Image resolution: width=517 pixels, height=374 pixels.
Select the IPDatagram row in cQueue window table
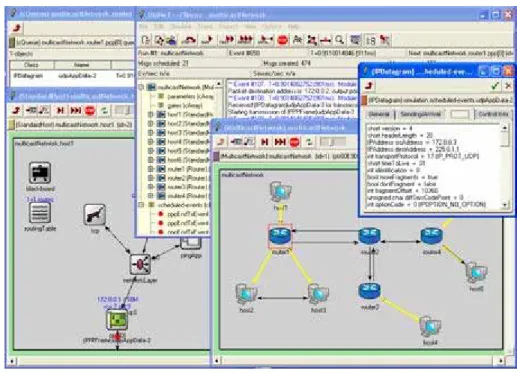[x=72, y=76]
